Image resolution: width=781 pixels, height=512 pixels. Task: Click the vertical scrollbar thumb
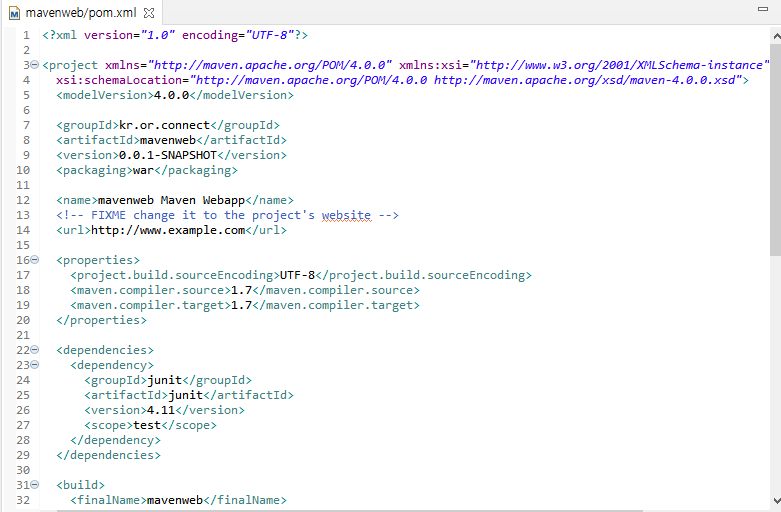[776, 149]
